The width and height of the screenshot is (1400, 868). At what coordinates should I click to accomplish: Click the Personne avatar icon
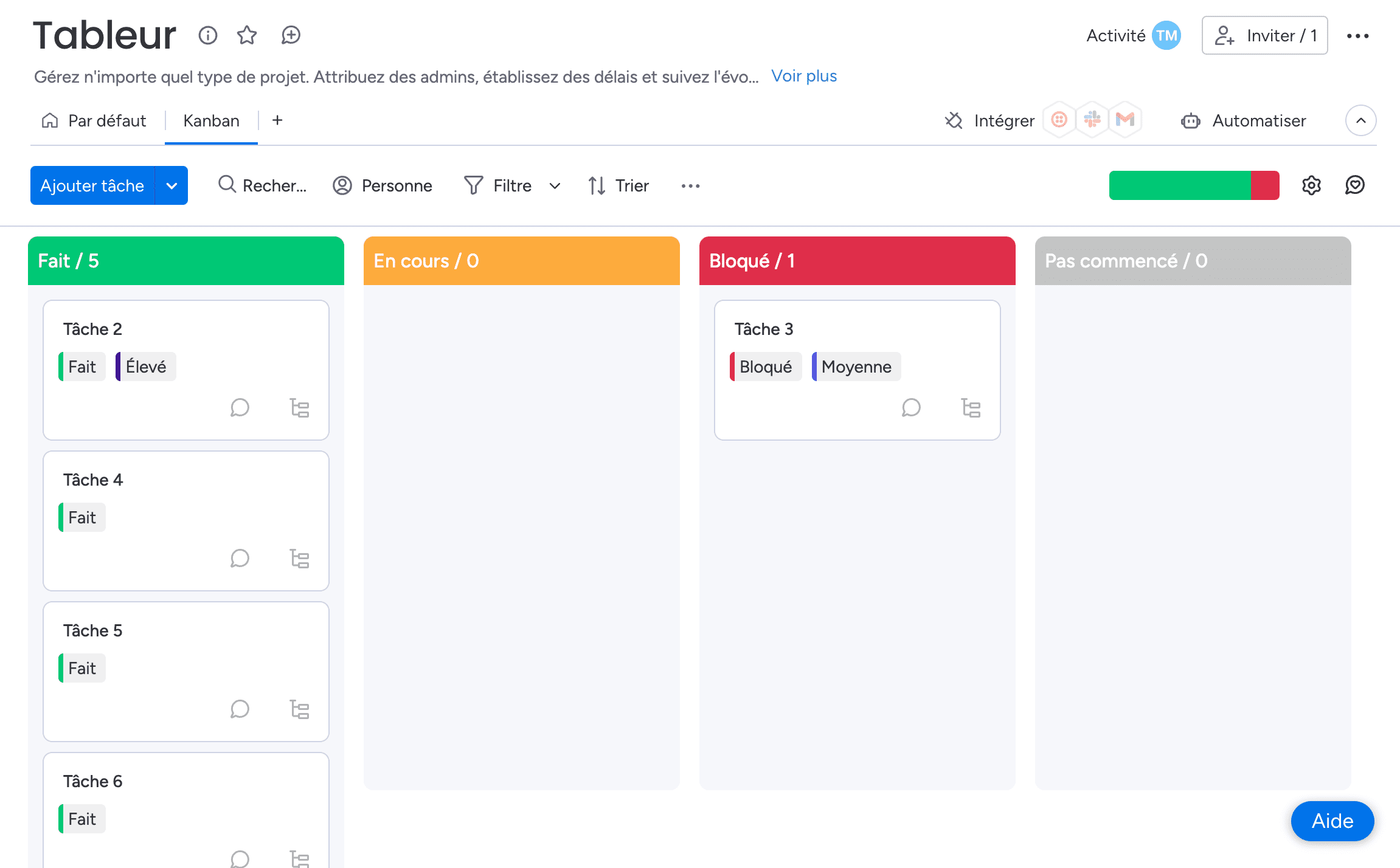(342, 185)
